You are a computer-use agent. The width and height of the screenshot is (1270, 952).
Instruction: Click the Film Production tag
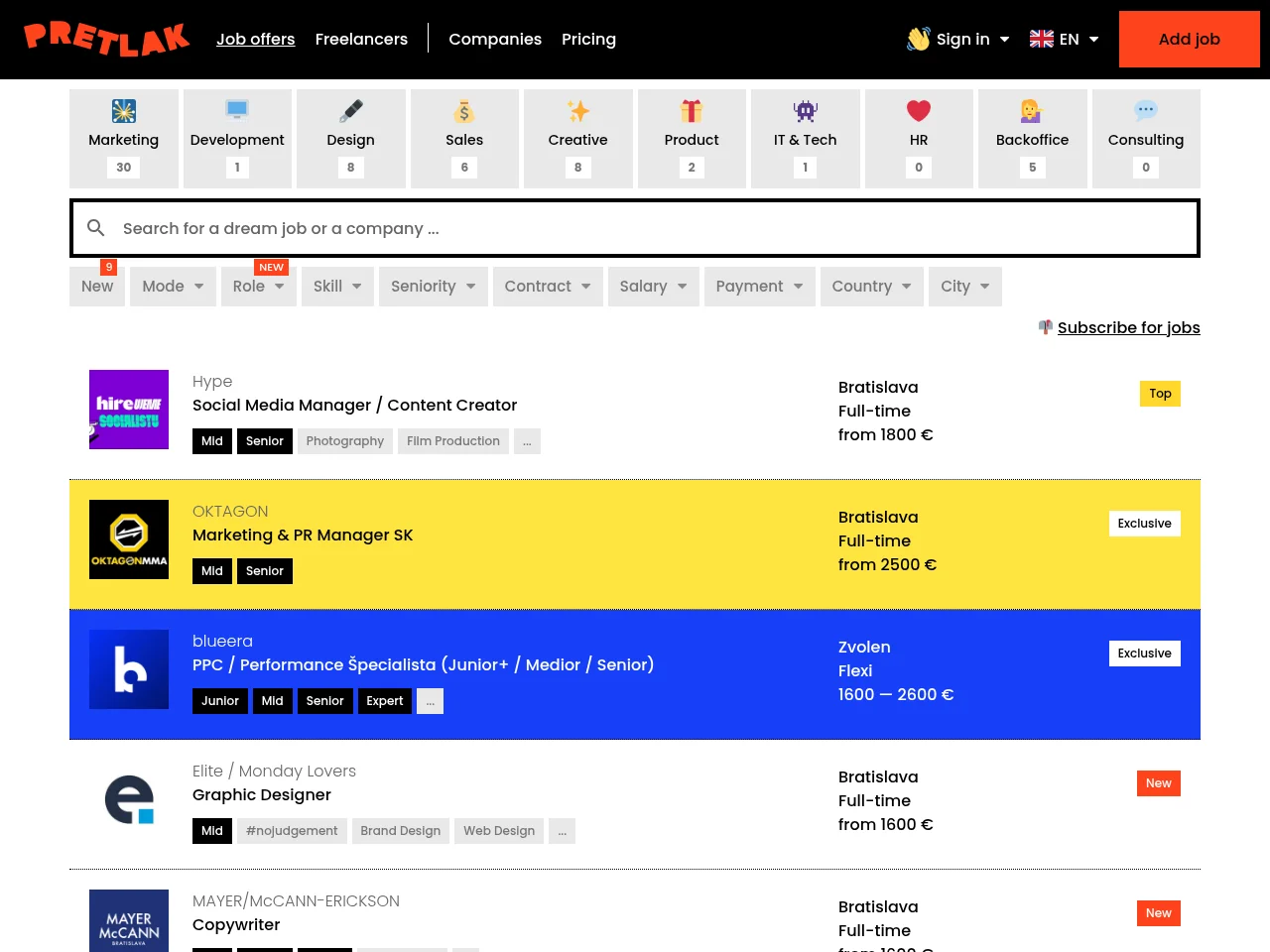click(453, 441)
